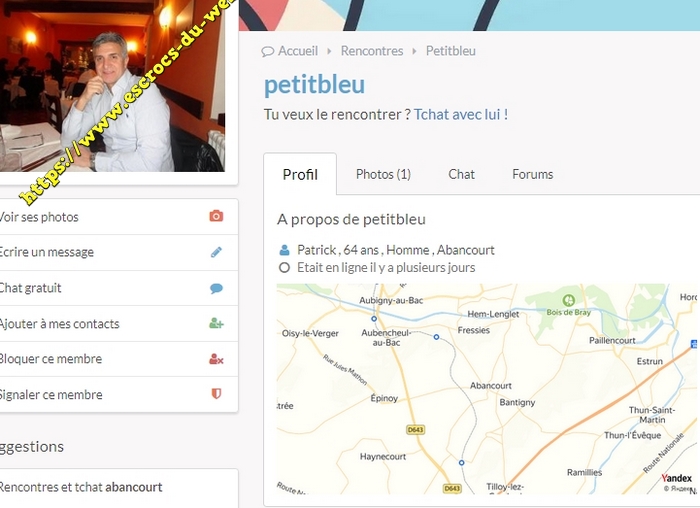Click the red block-member icon

pyautogui.click(x=216, y=359)
